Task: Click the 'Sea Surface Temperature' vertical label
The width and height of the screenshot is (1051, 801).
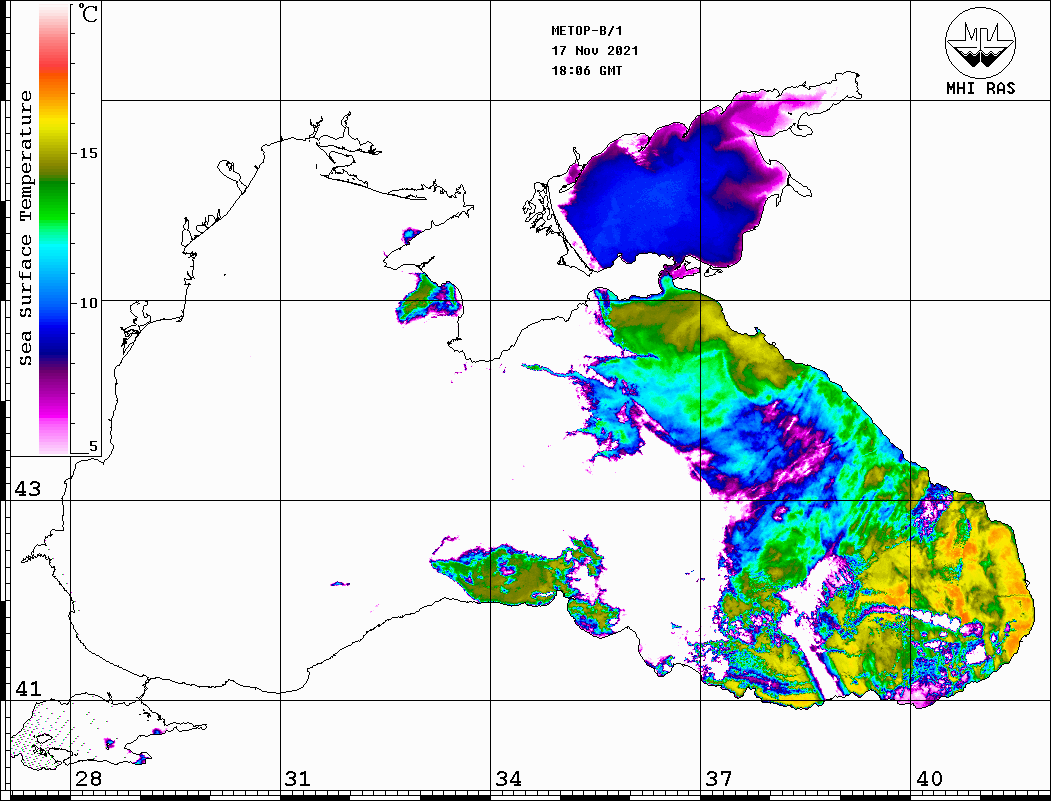Action: pyautogui.click(x=25, y=228)
